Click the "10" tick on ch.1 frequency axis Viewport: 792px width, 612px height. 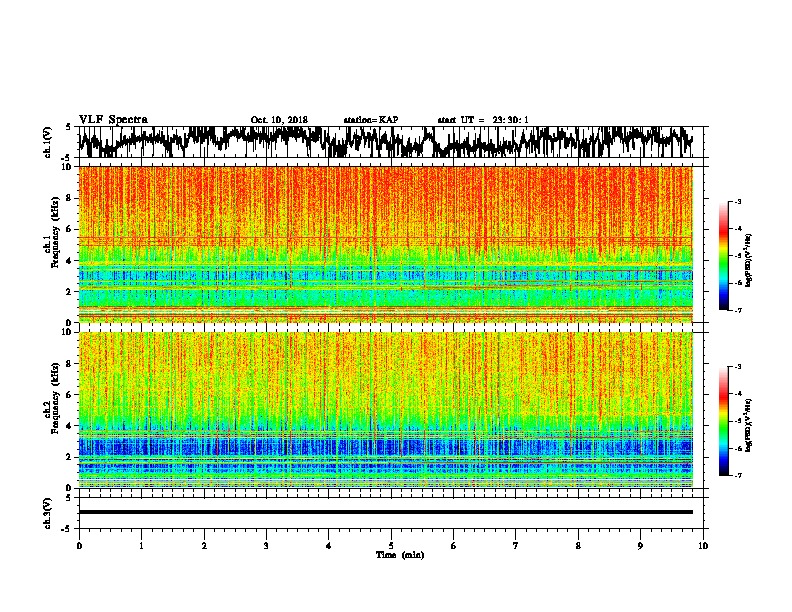(x=68, y=167)
